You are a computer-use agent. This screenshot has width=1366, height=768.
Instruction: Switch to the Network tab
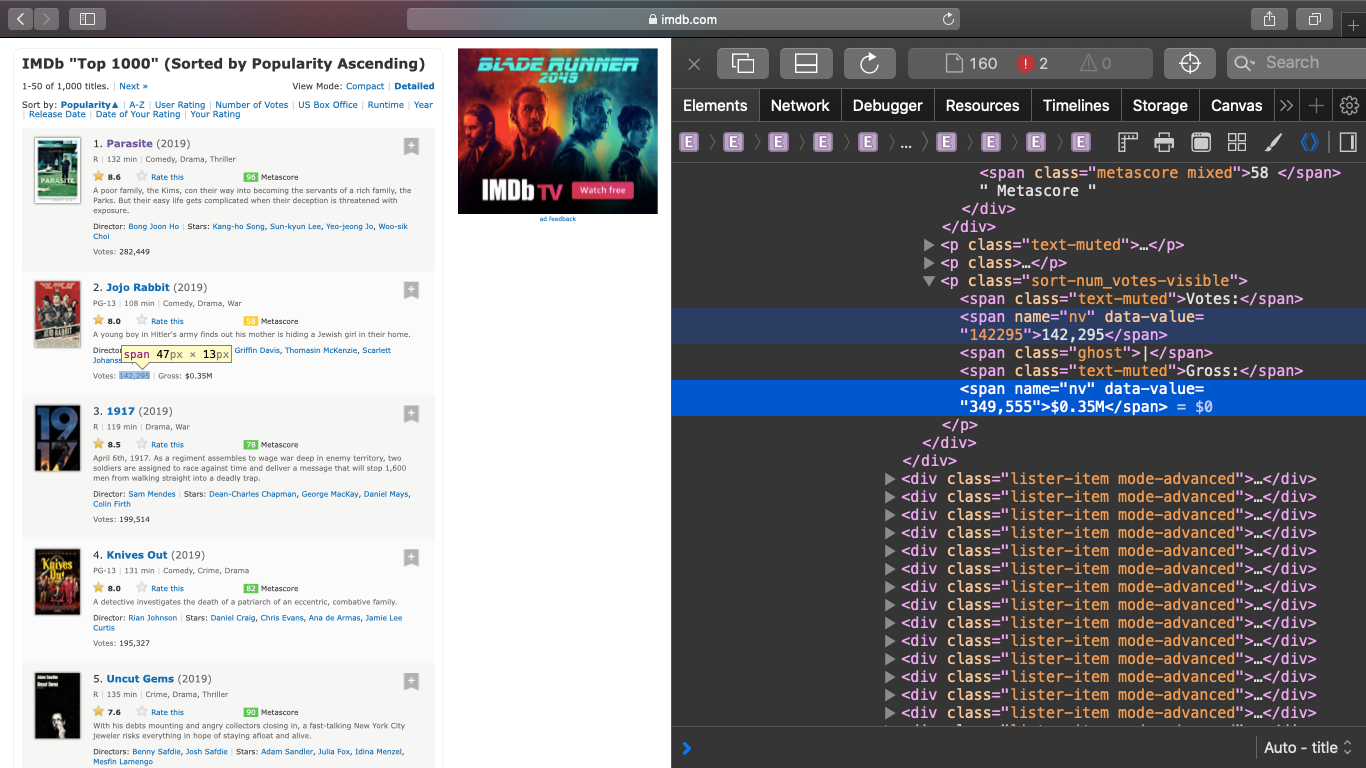click(799, 105)
